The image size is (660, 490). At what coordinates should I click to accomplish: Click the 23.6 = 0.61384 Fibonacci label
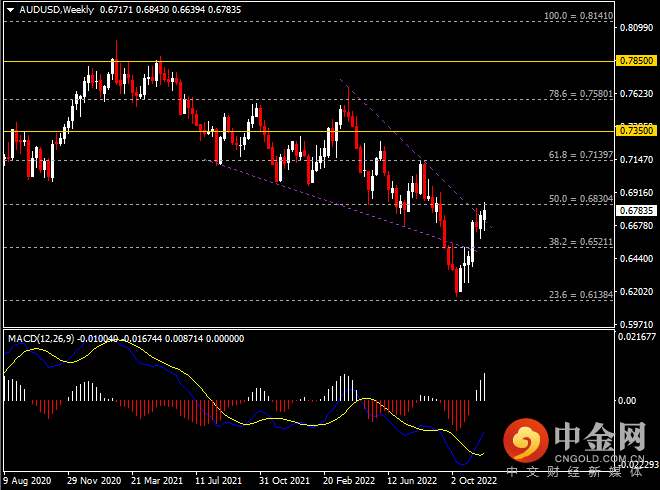tap(578, 295)
